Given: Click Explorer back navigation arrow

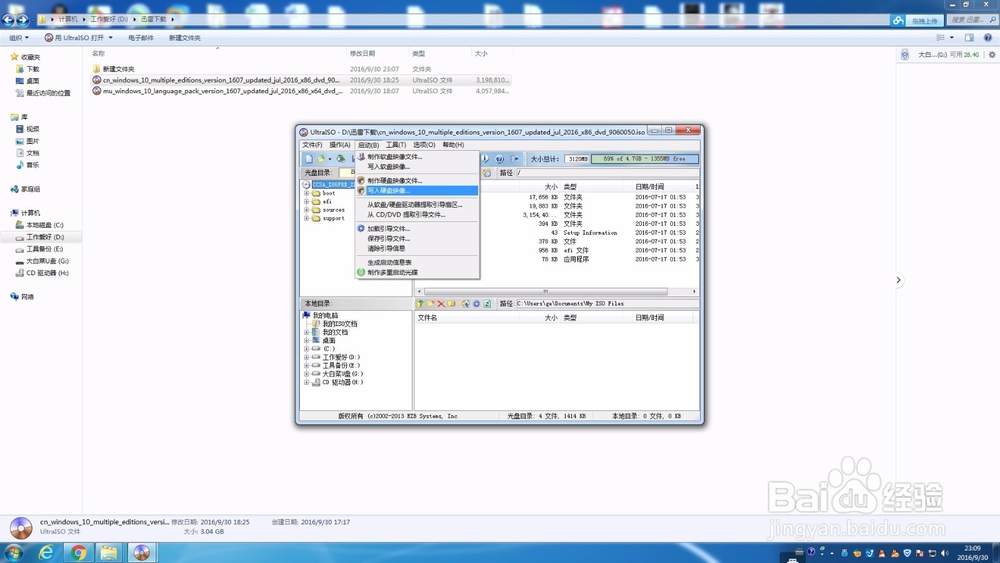Looking at the screenshot, I should pos(8,20).
